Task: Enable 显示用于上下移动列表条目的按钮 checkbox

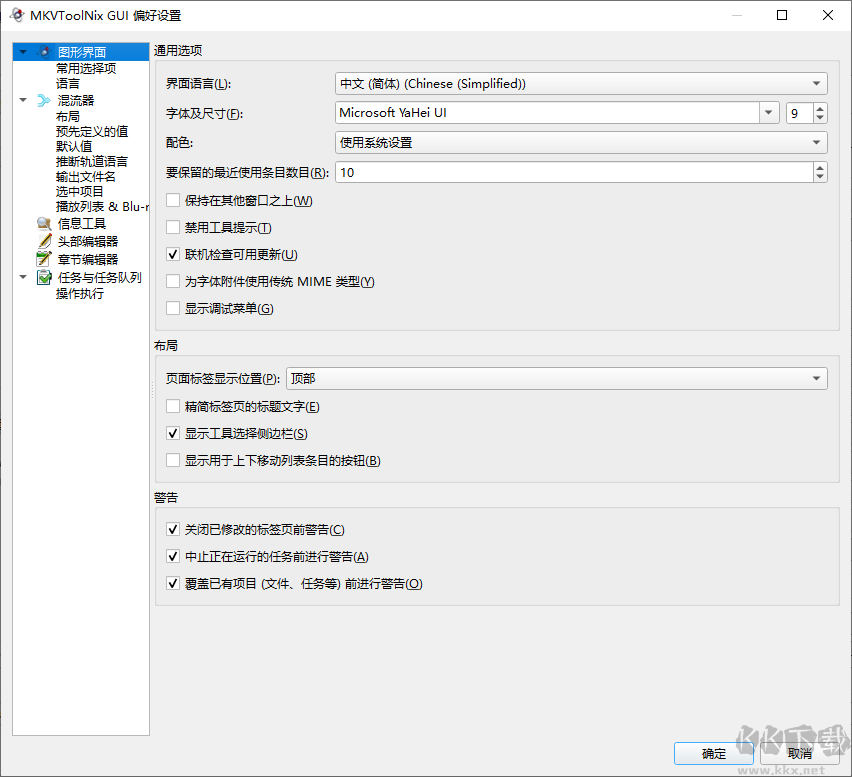Action: coord(173,460)
